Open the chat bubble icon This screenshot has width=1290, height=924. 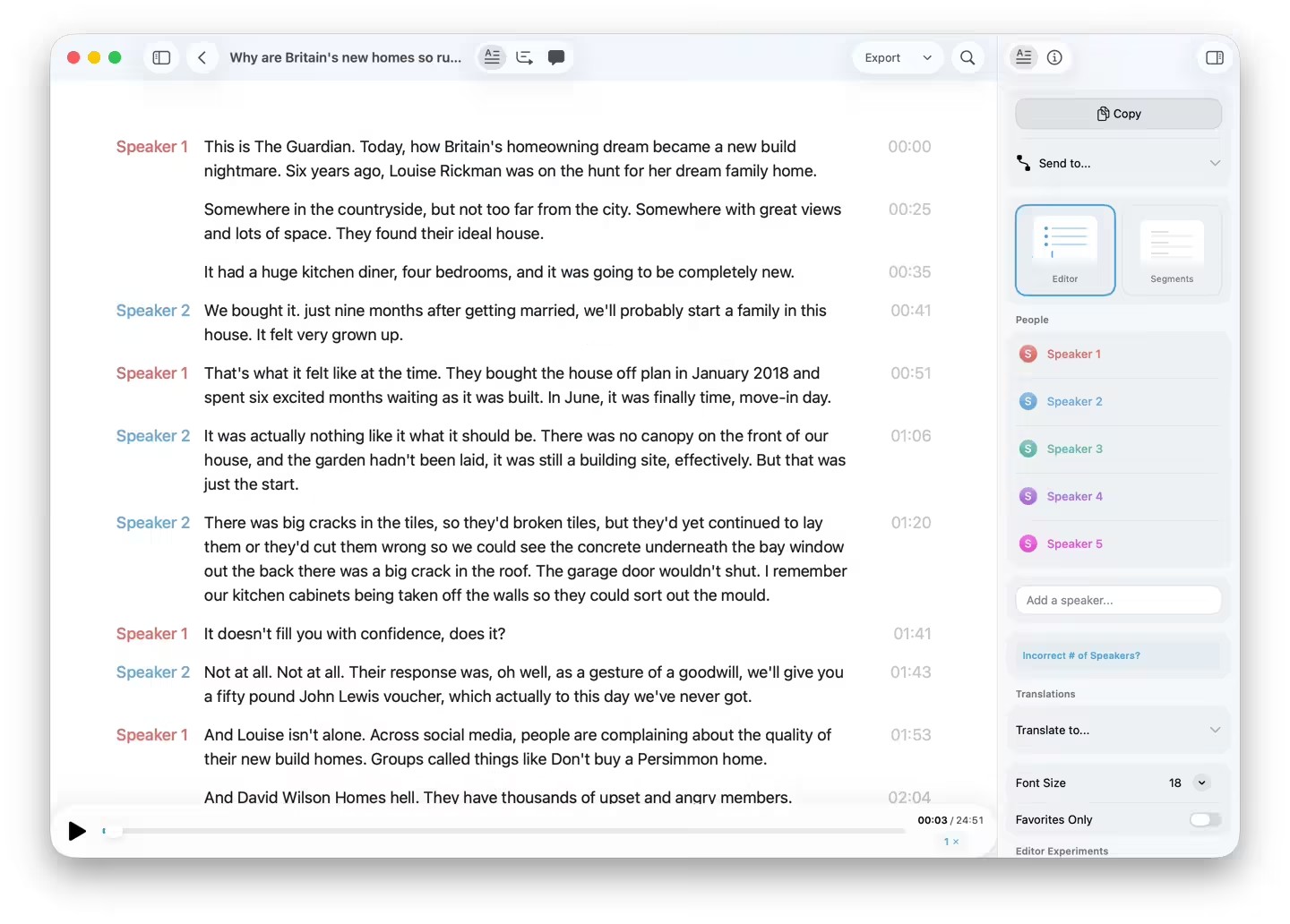(x=556, y=57)
